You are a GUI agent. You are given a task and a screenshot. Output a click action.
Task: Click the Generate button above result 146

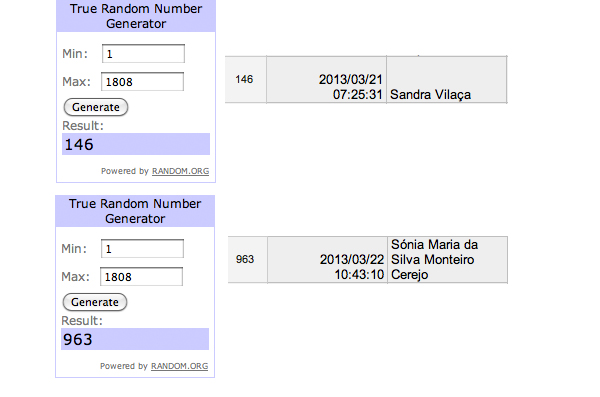pos(96,107)
